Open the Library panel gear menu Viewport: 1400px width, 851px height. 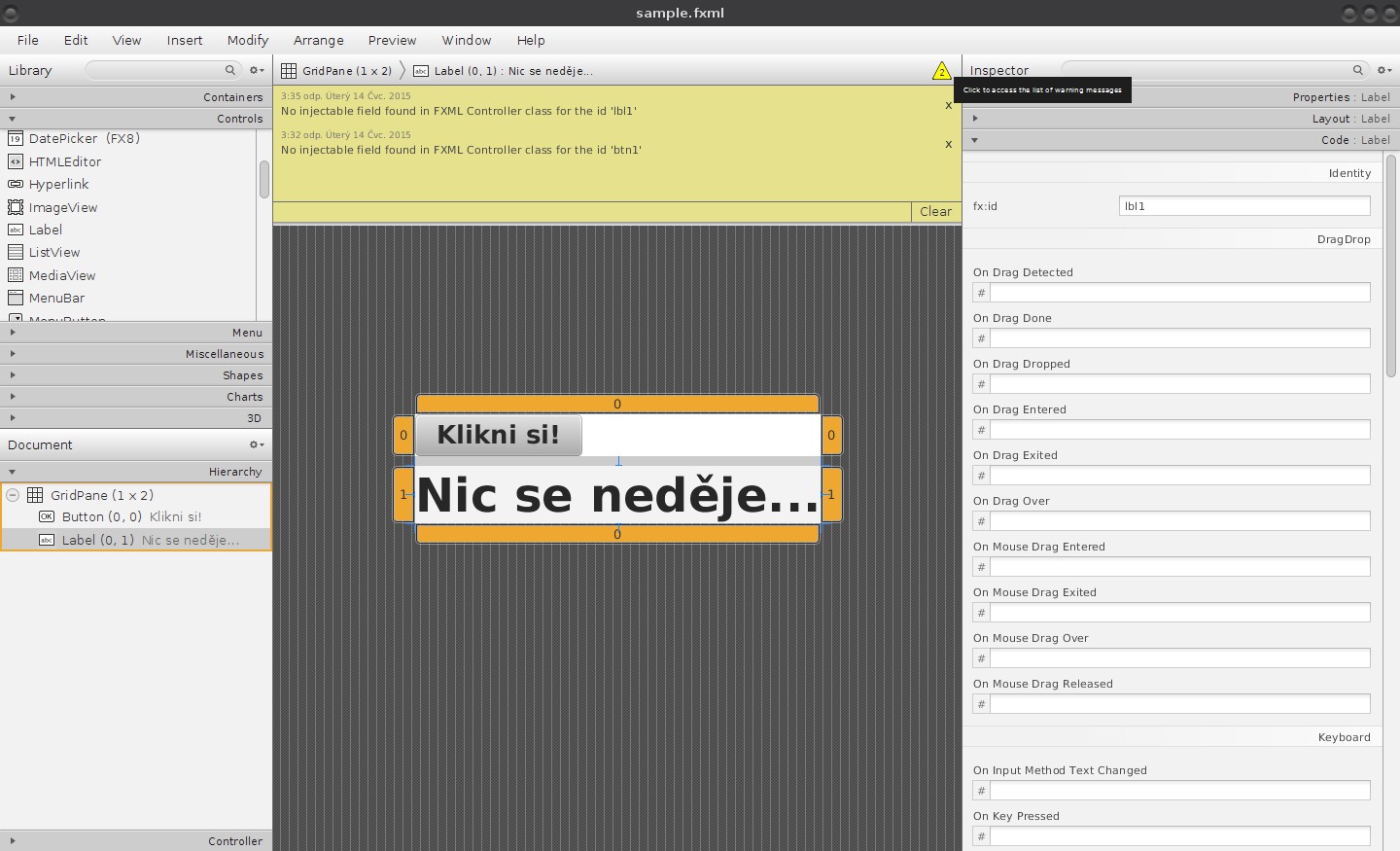tap(255, 70)
